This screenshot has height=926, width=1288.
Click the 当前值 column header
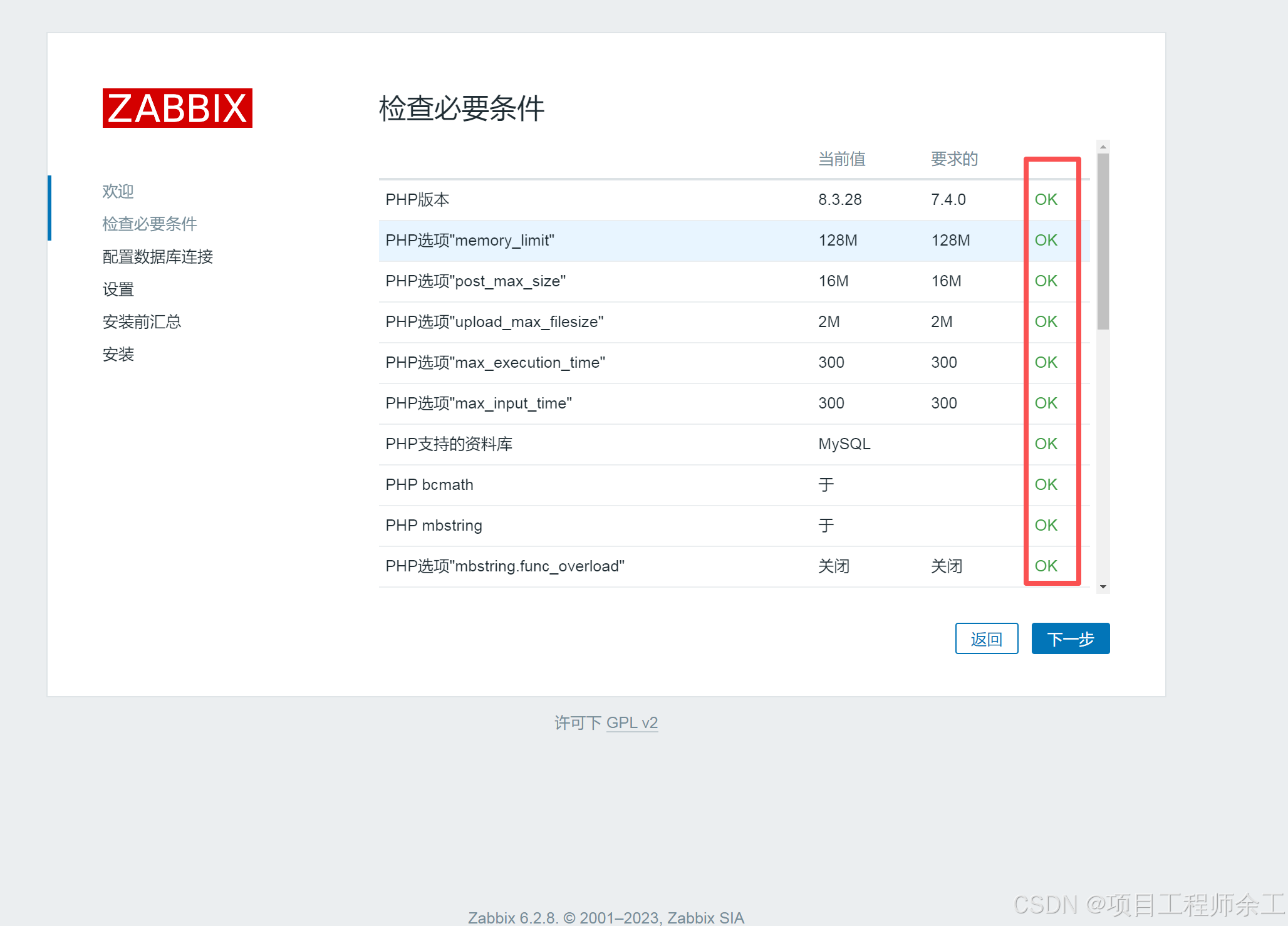click(x=841, y=159)
